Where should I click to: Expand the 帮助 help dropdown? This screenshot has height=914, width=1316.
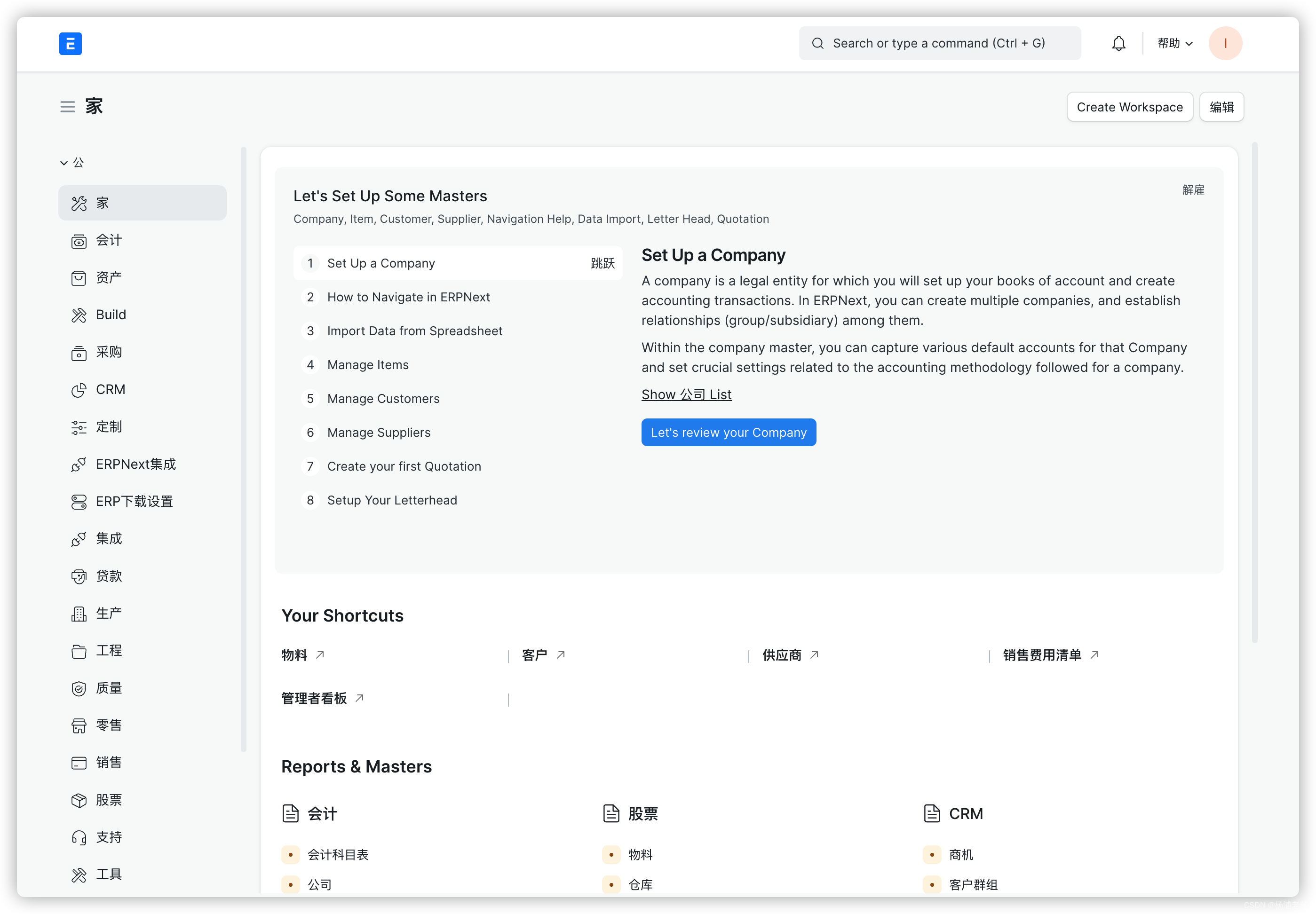pyautogui.click(x=1174, y=44)
